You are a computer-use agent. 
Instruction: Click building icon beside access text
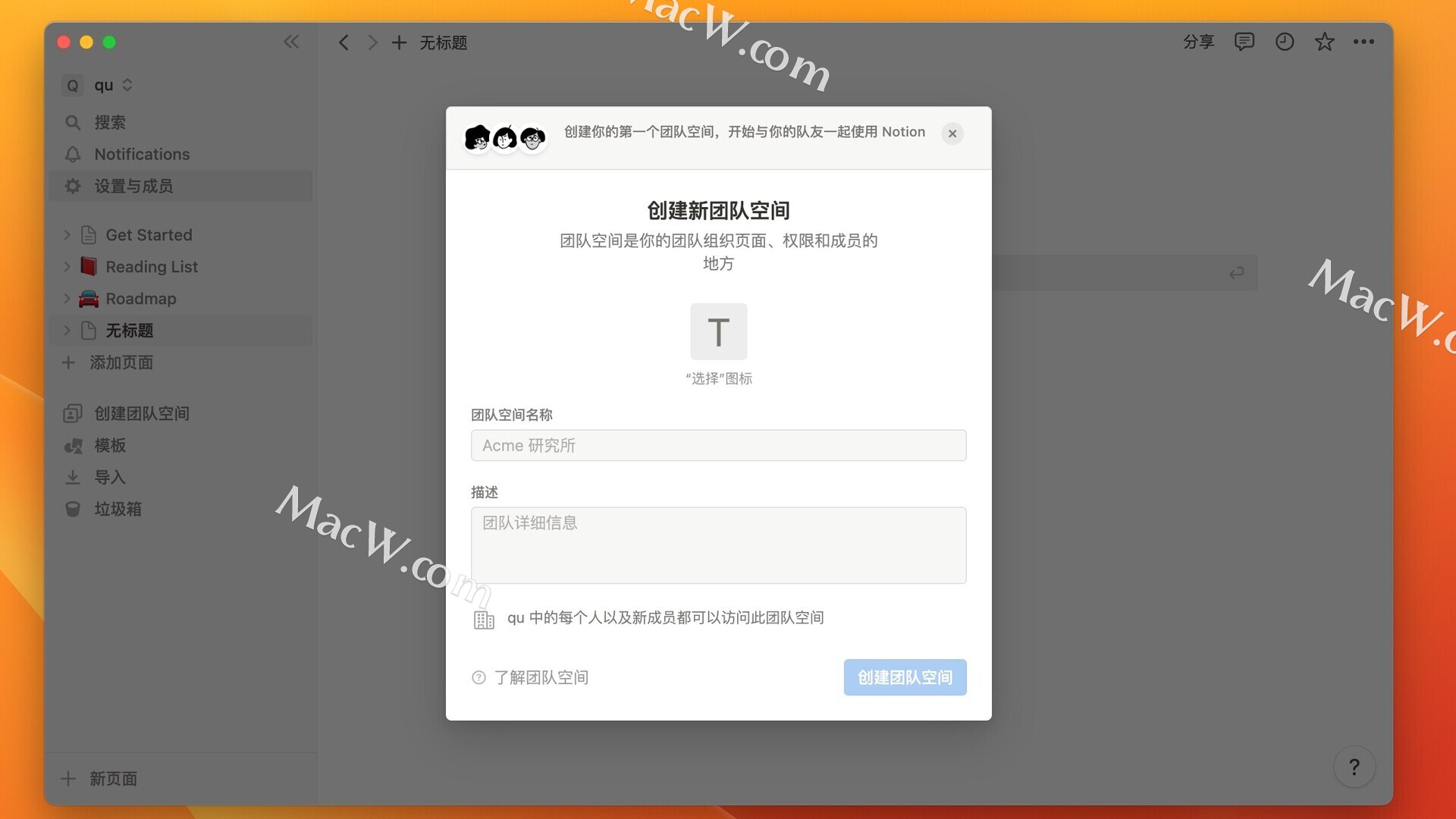[x=484, y=620]
